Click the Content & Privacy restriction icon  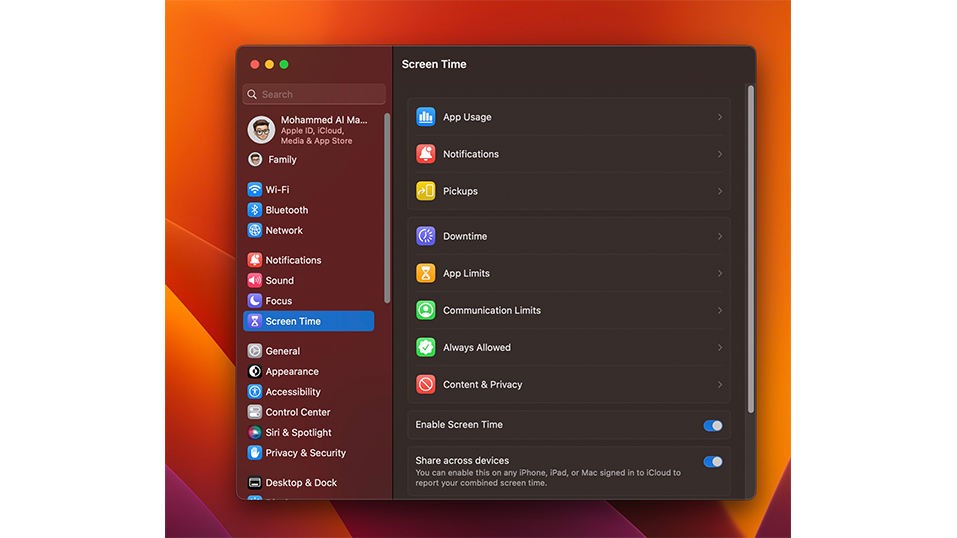[x=425, y=384]
